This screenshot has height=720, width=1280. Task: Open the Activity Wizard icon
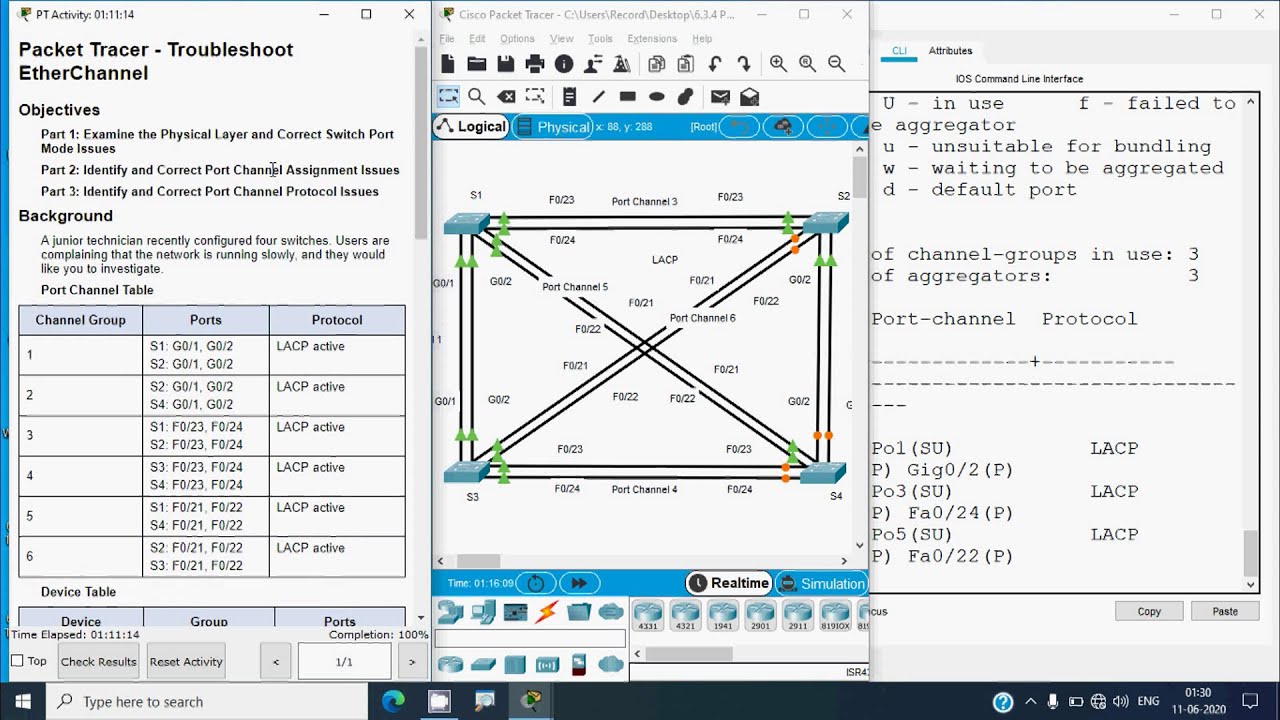pyautogui.click(x=622, y=64)
